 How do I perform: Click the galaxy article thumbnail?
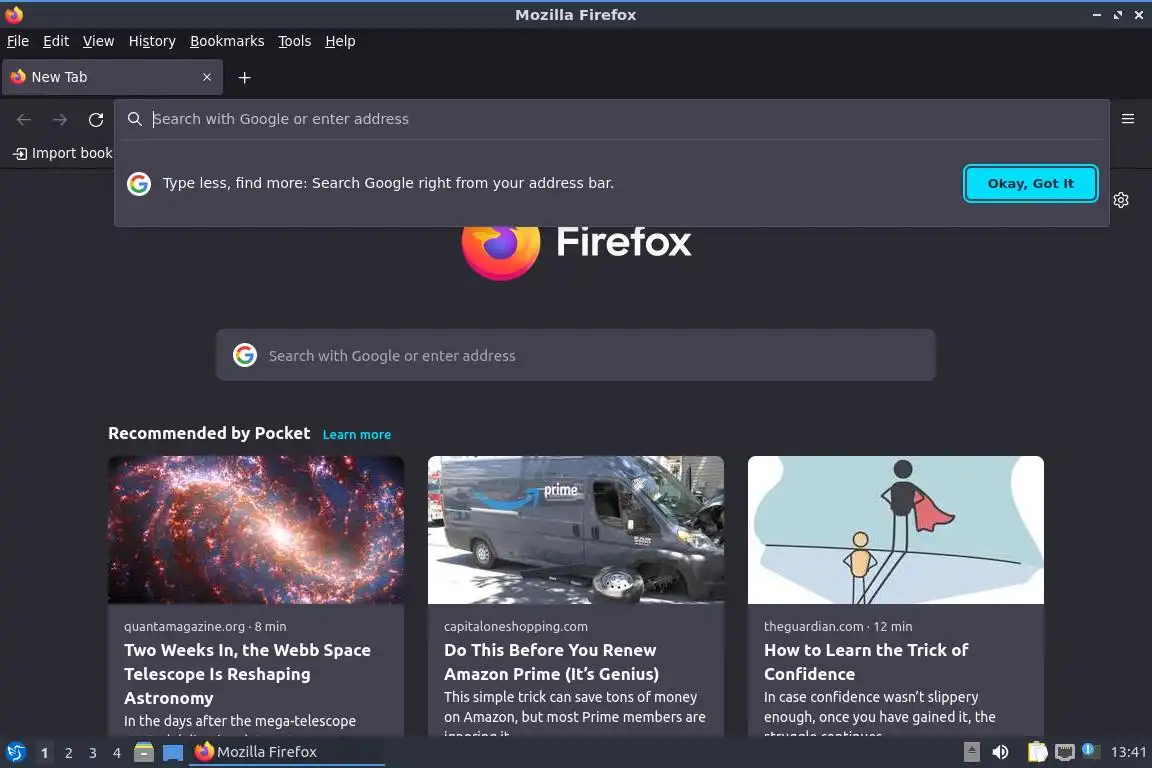[256, 530]
